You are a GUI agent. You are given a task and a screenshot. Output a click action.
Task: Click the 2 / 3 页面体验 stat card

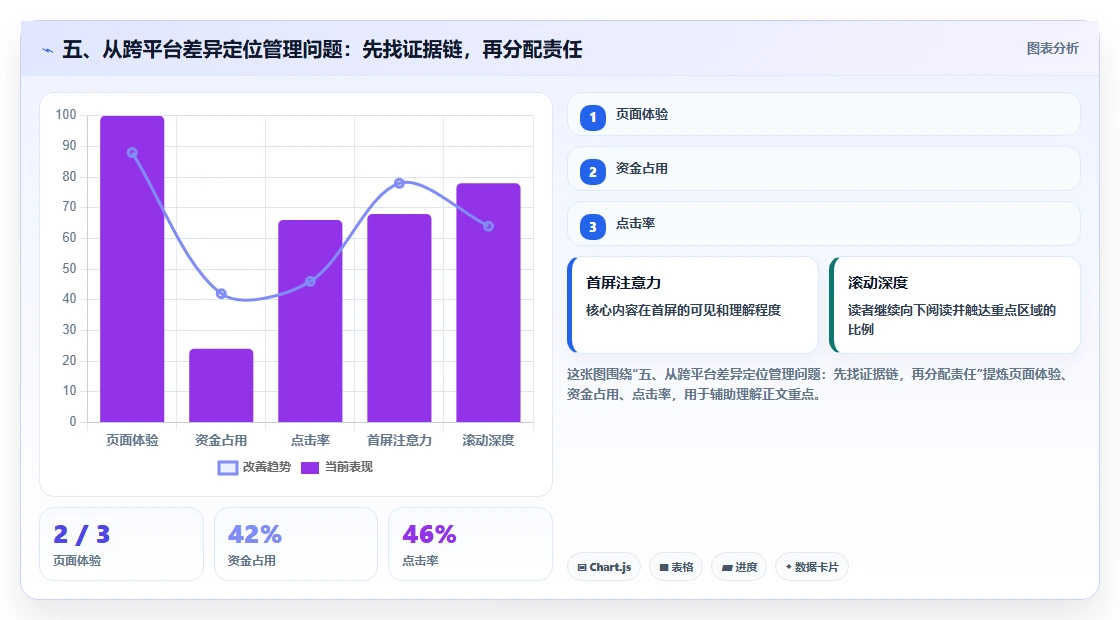coord(121,544)
